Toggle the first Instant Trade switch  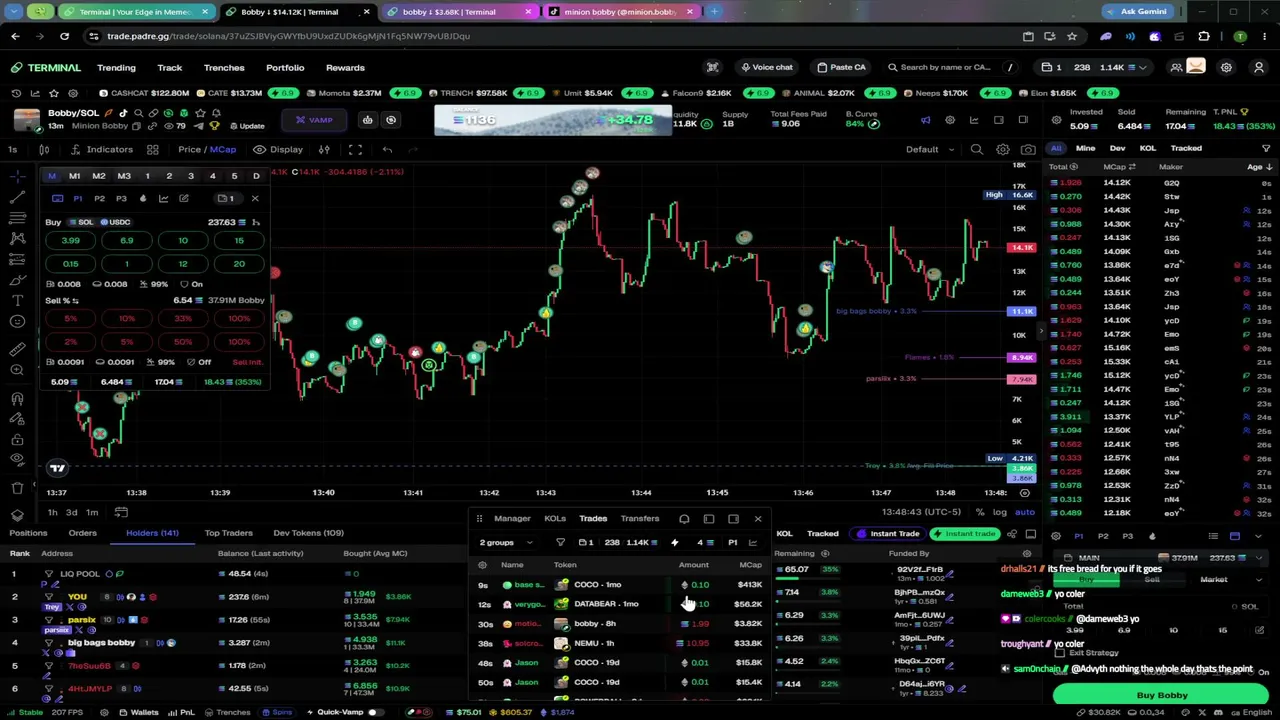887,534
